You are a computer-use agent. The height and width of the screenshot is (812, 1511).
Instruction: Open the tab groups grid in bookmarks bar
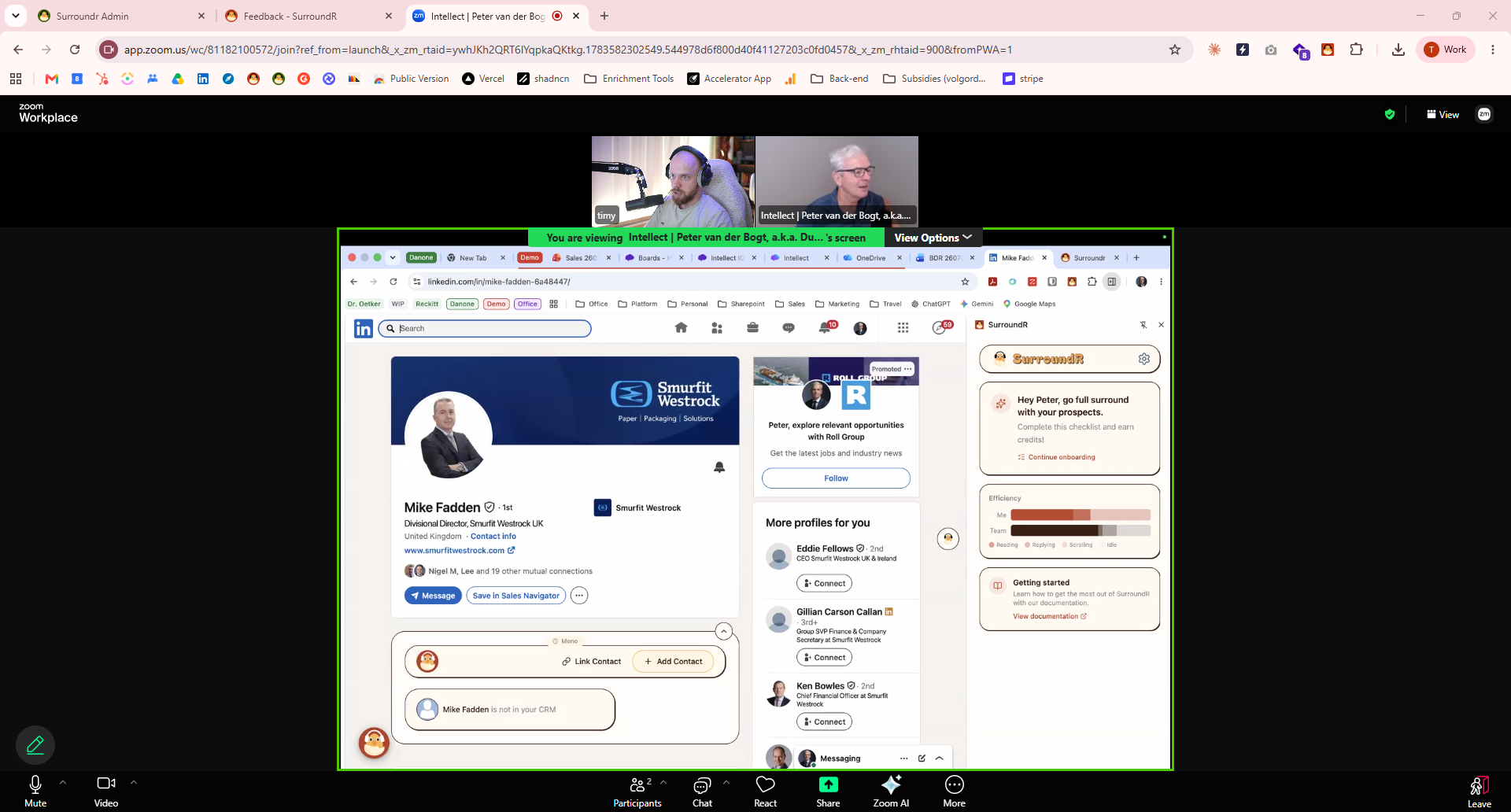[x=16, y=79]
